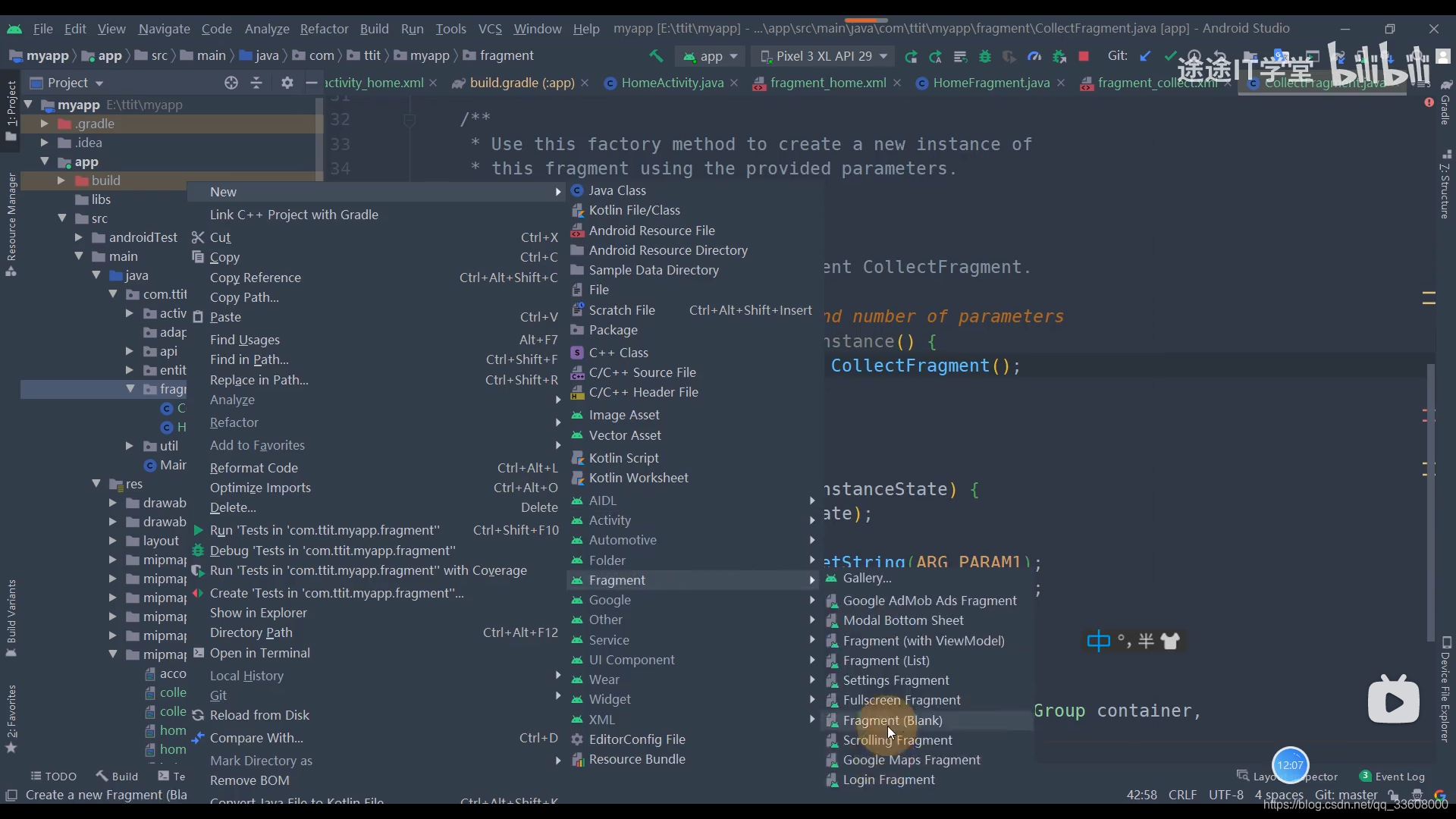Click the C++ Class icon
This screenshot has height=819, width=1456.
(x=577, y=353)
